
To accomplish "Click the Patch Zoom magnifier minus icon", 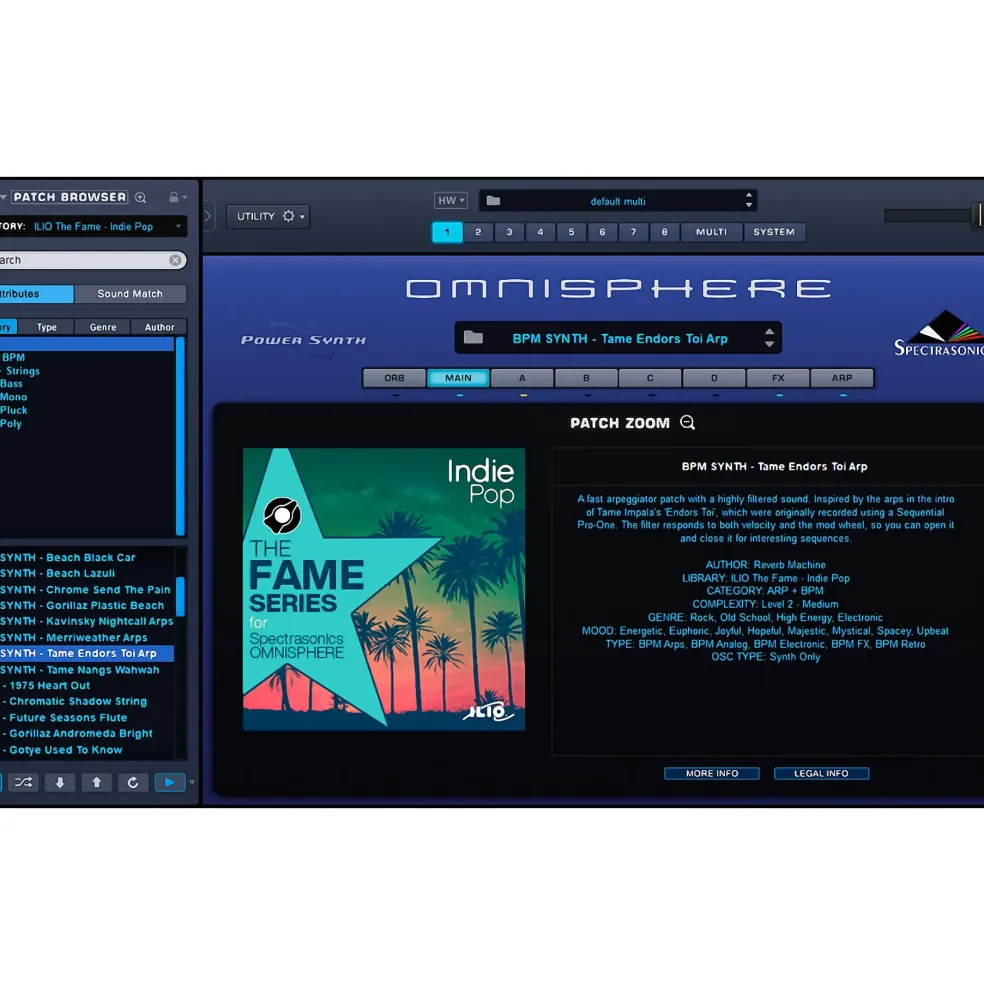I will [x=687, y=423].
